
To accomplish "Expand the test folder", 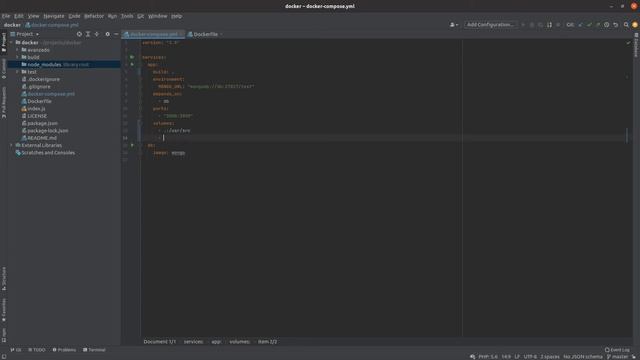I will (x=18, y=72).
